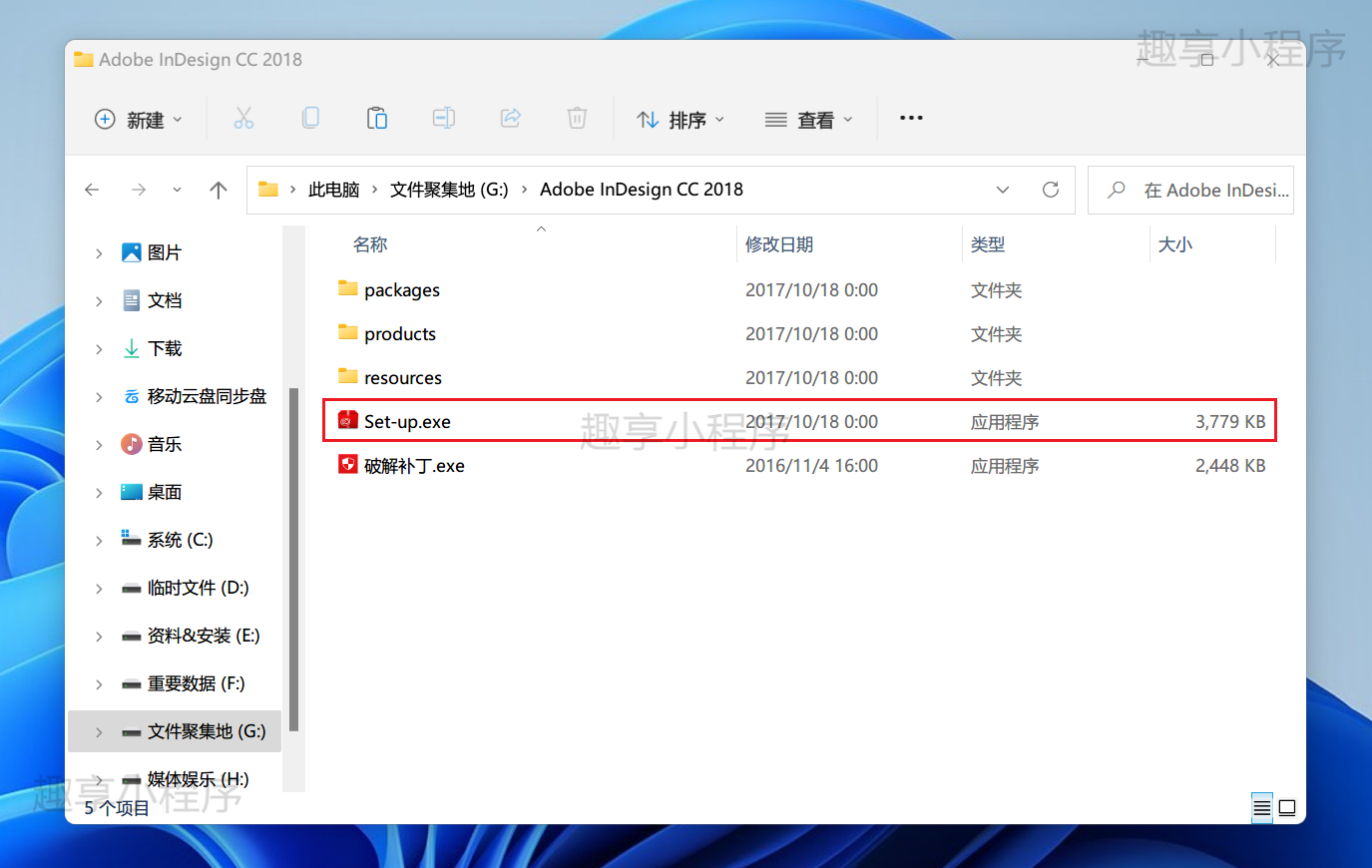Viewport: 1372px width, 868px height.
Task: Open 临时文件 (D:) drive in sidebar
Action: (198, 588)
